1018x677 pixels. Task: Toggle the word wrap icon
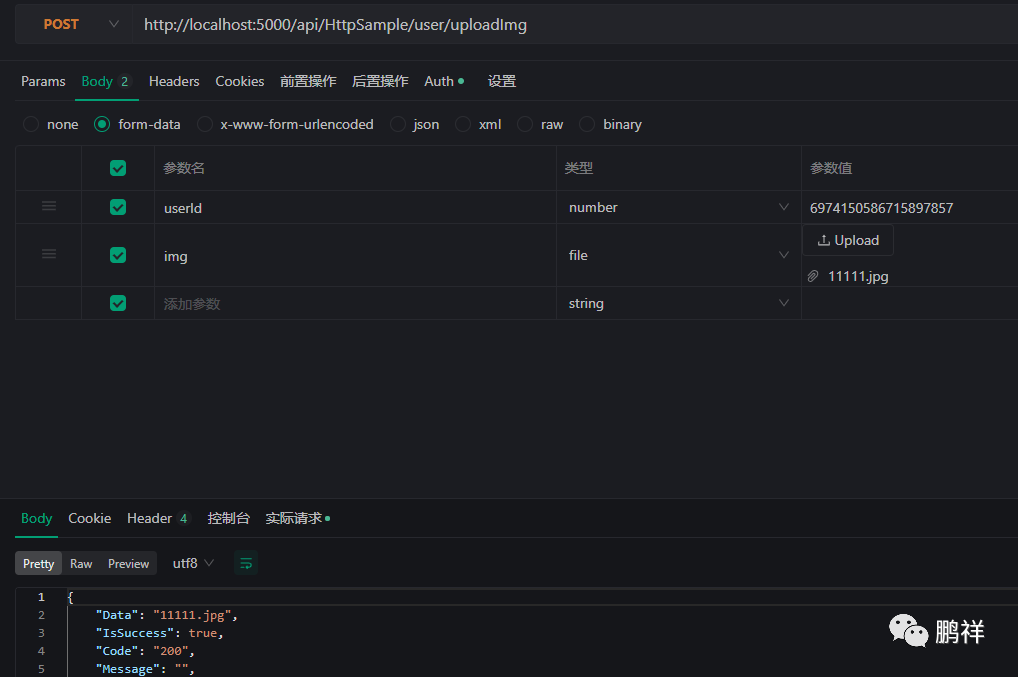[x=245, y=563]
